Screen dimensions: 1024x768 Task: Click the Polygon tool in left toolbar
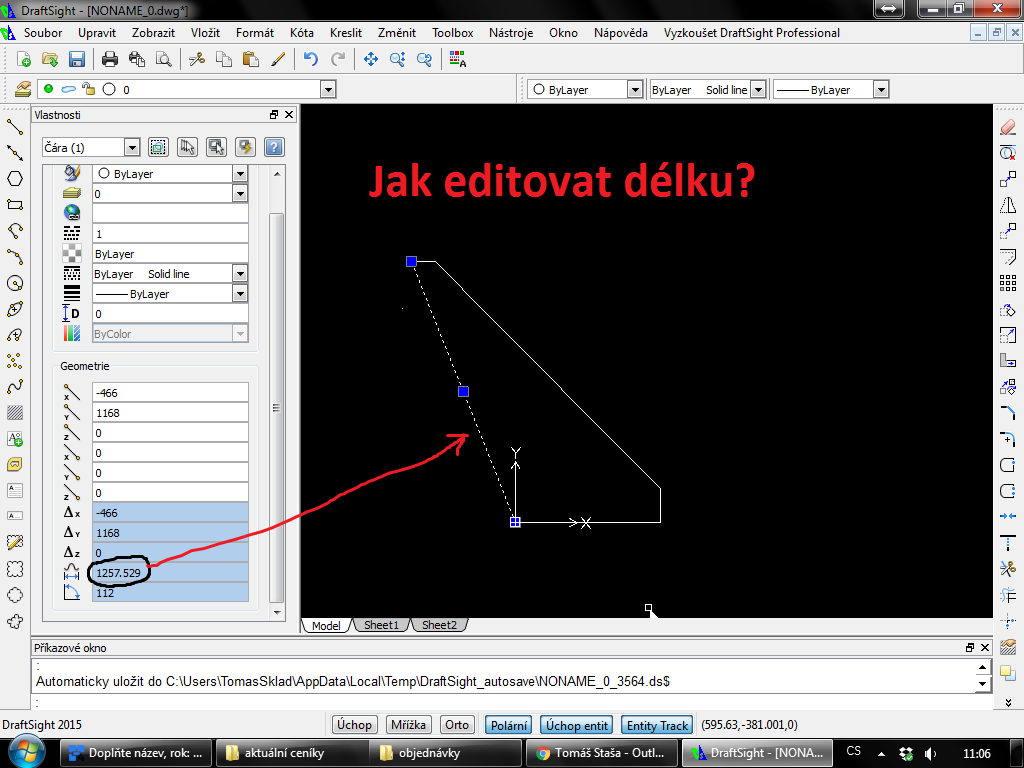tap(15, 179)
